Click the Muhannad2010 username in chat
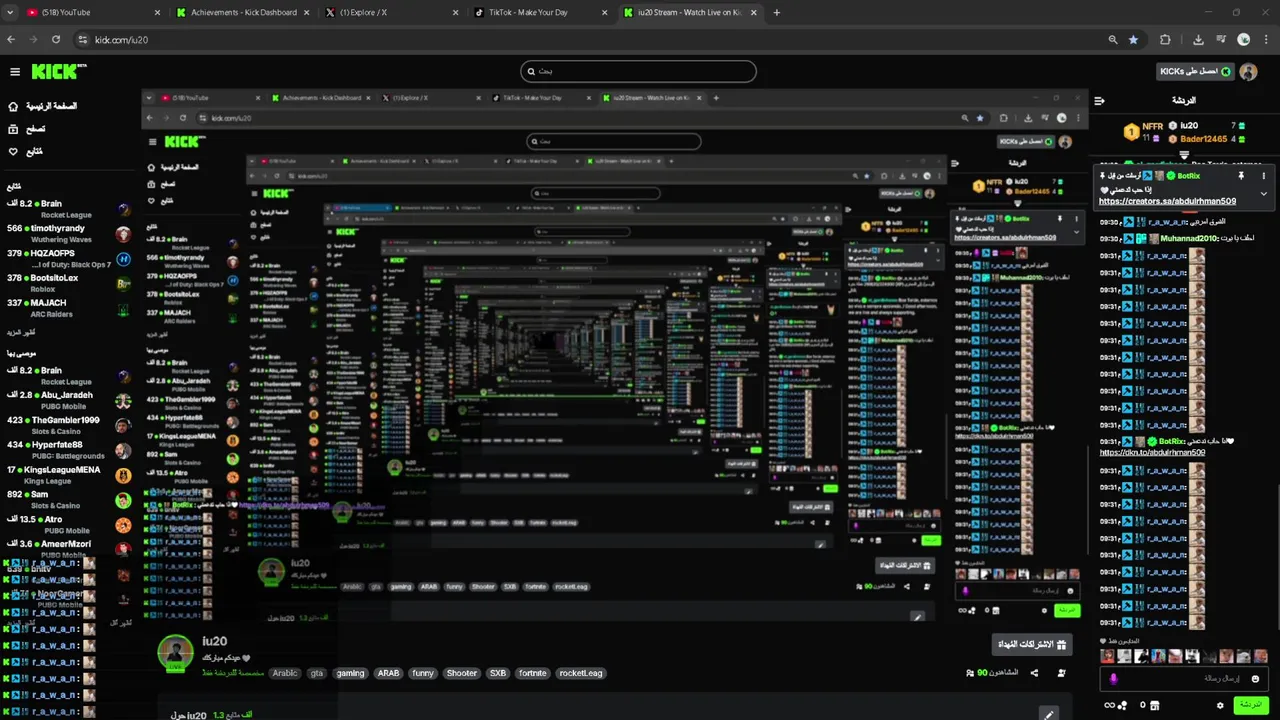 pyautogui.click(x=1187, y=239)
